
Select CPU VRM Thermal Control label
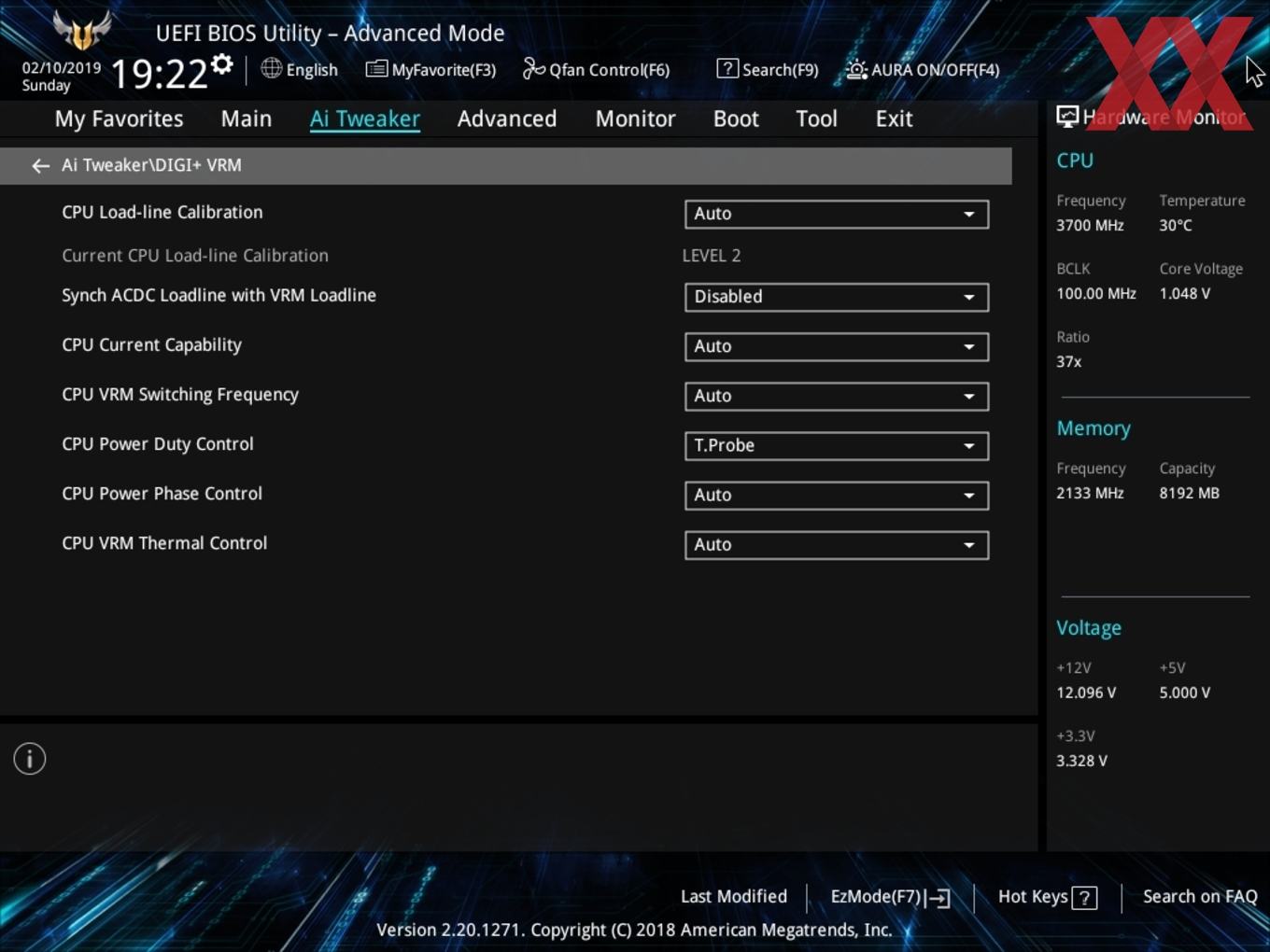[164, 542]
